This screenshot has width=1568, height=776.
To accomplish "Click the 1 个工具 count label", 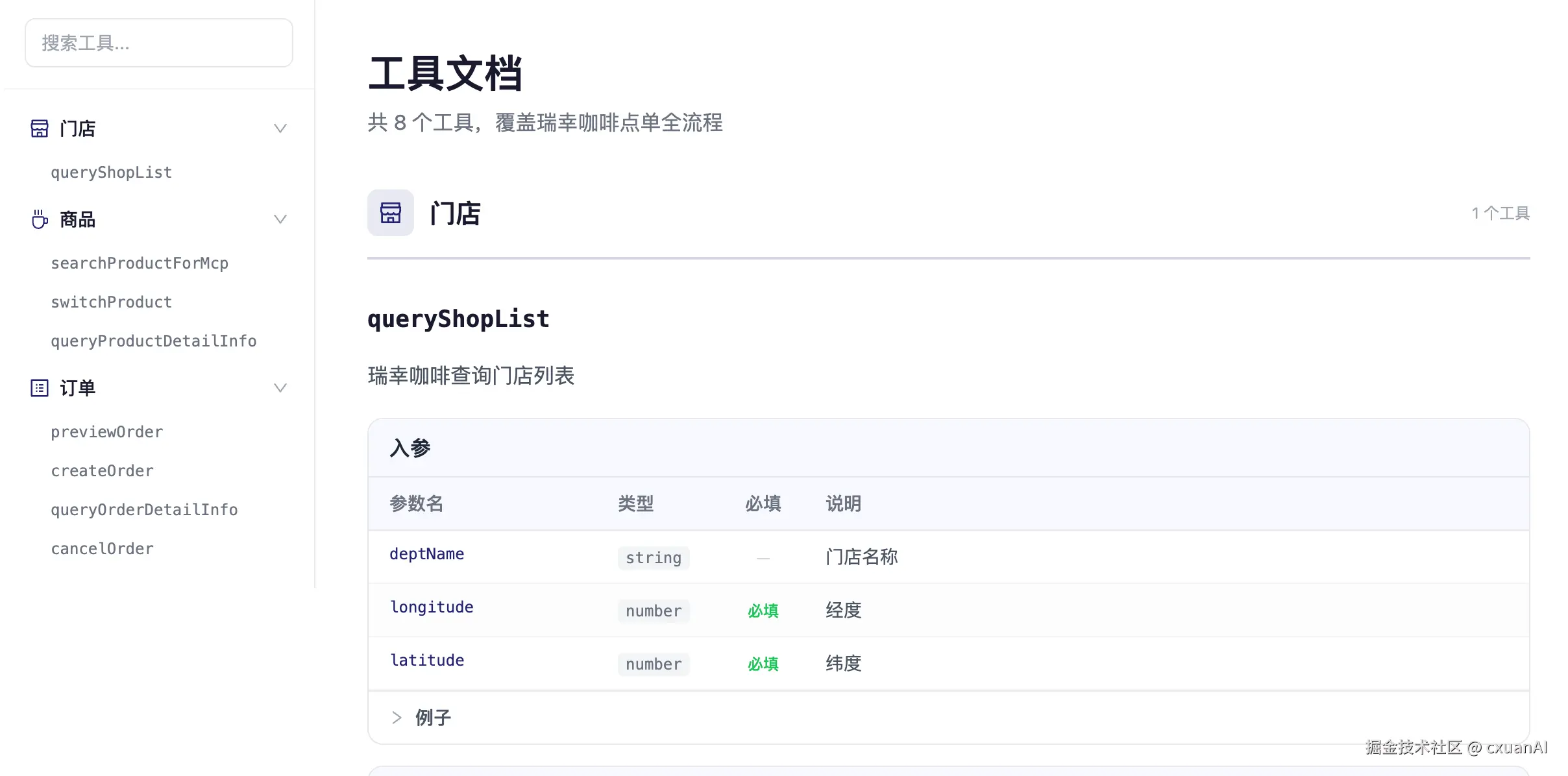I will pos(1501,213).
